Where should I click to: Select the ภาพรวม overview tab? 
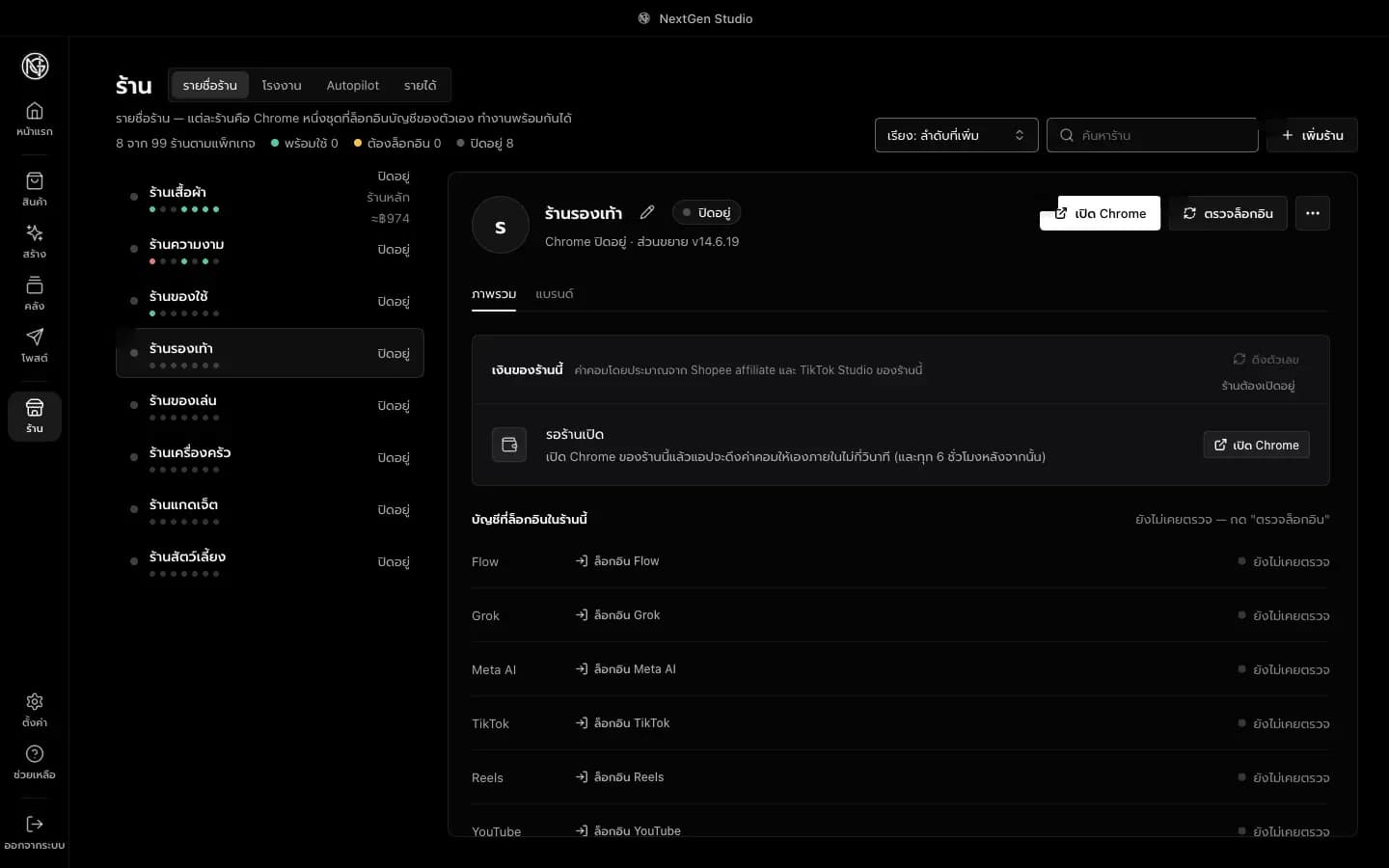pyautogui.click(x=494, y=294)
